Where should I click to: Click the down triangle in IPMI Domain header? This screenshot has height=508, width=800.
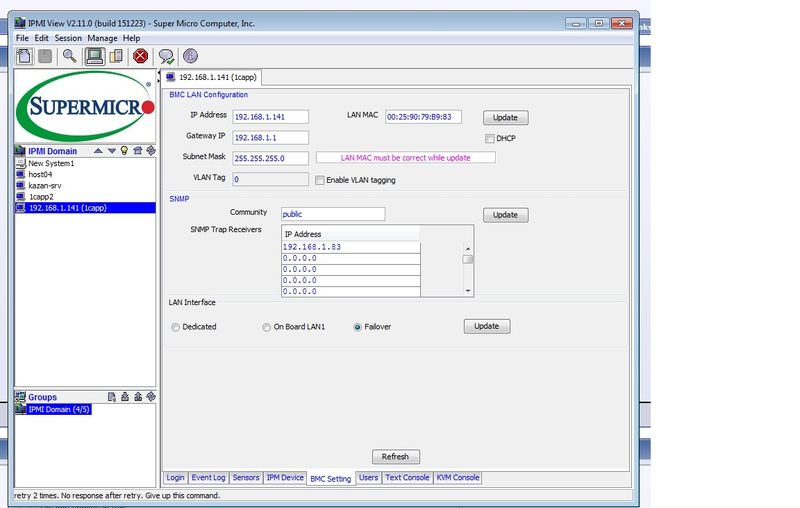(x=111, y=151)
